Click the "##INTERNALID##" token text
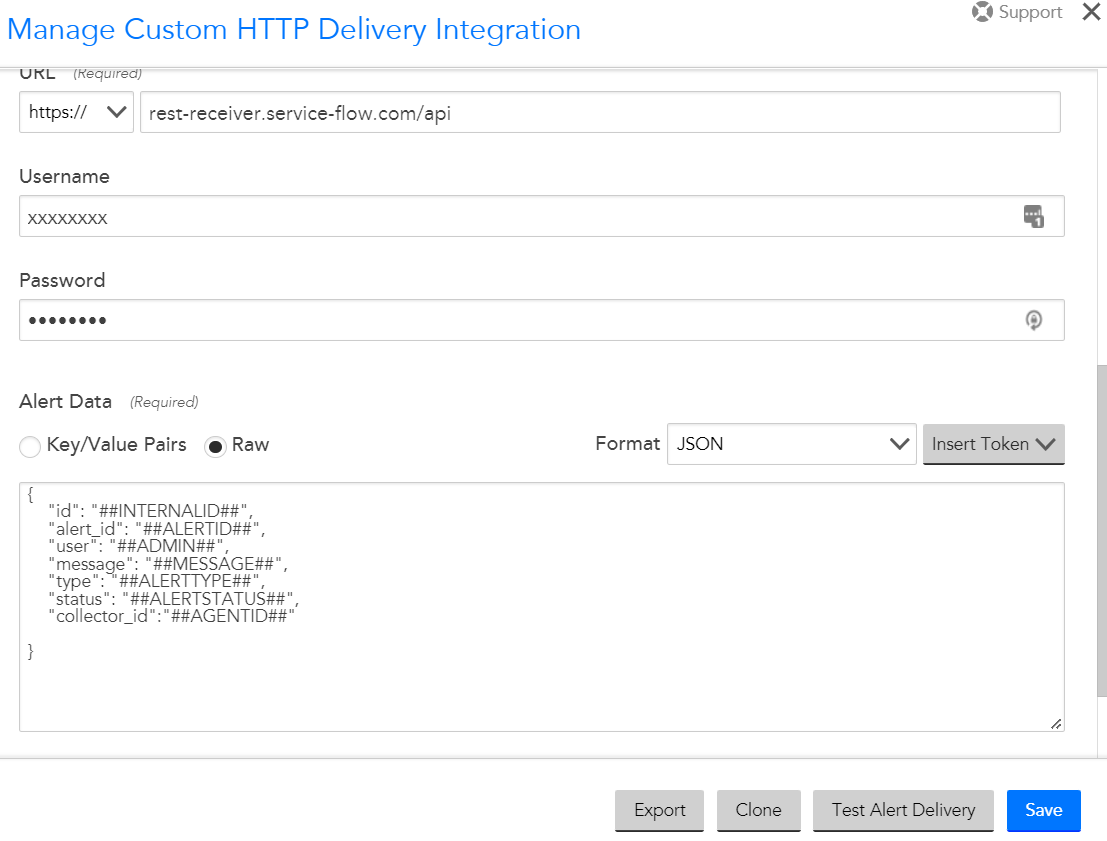The width and height of the screenshot is (1107, 841). coord(169,511)
